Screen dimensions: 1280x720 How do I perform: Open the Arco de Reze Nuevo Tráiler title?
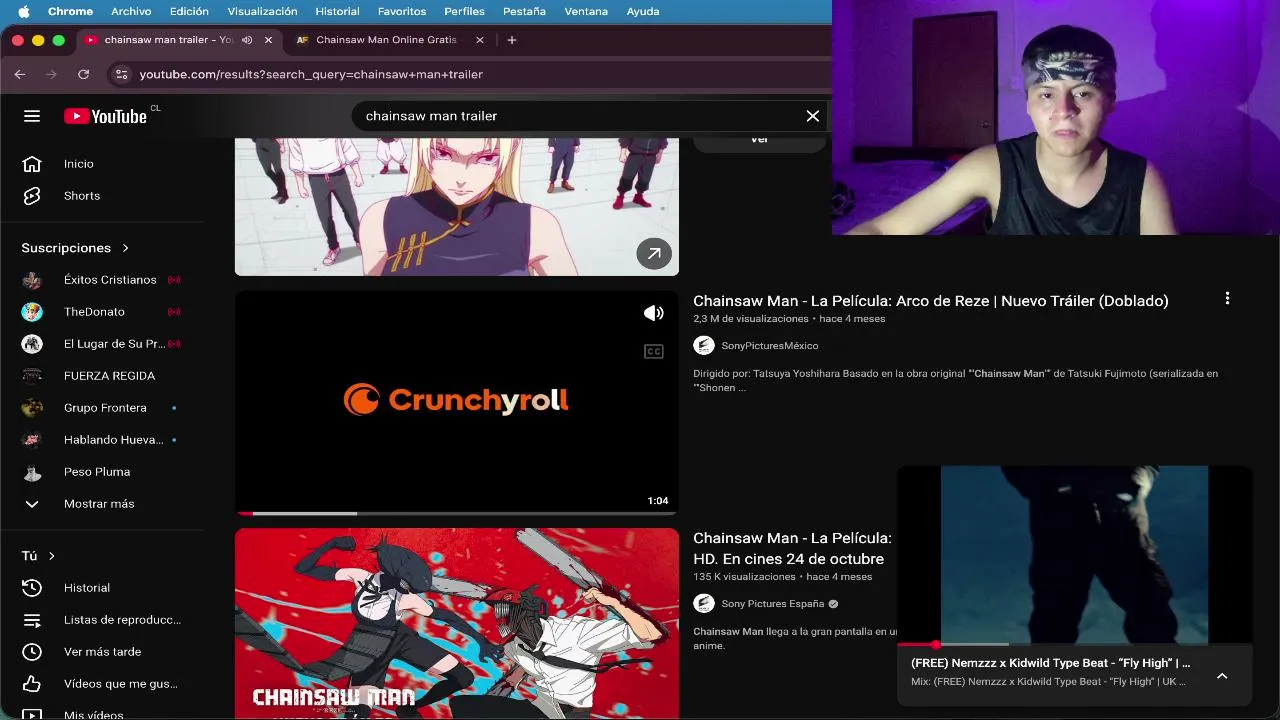930,301
